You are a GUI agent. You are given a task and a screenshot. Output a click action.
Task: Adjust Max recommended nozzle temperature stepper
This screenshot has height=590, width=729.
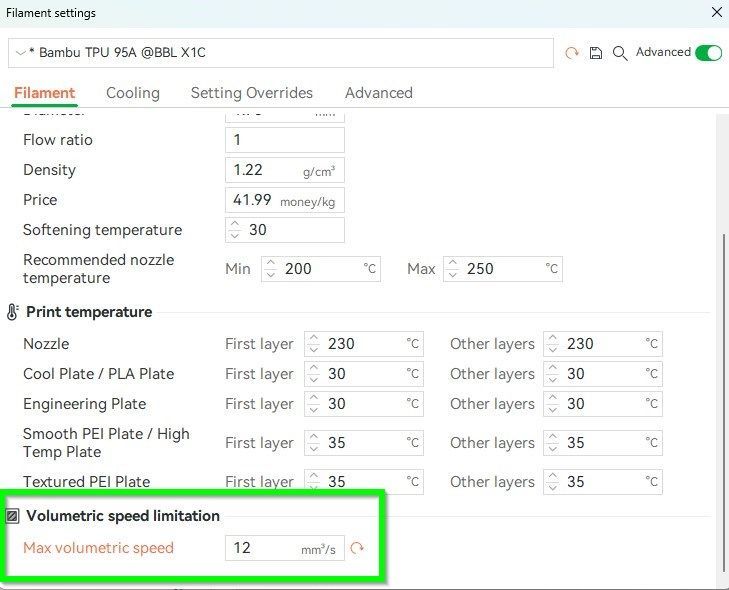(x=453, y=269)
